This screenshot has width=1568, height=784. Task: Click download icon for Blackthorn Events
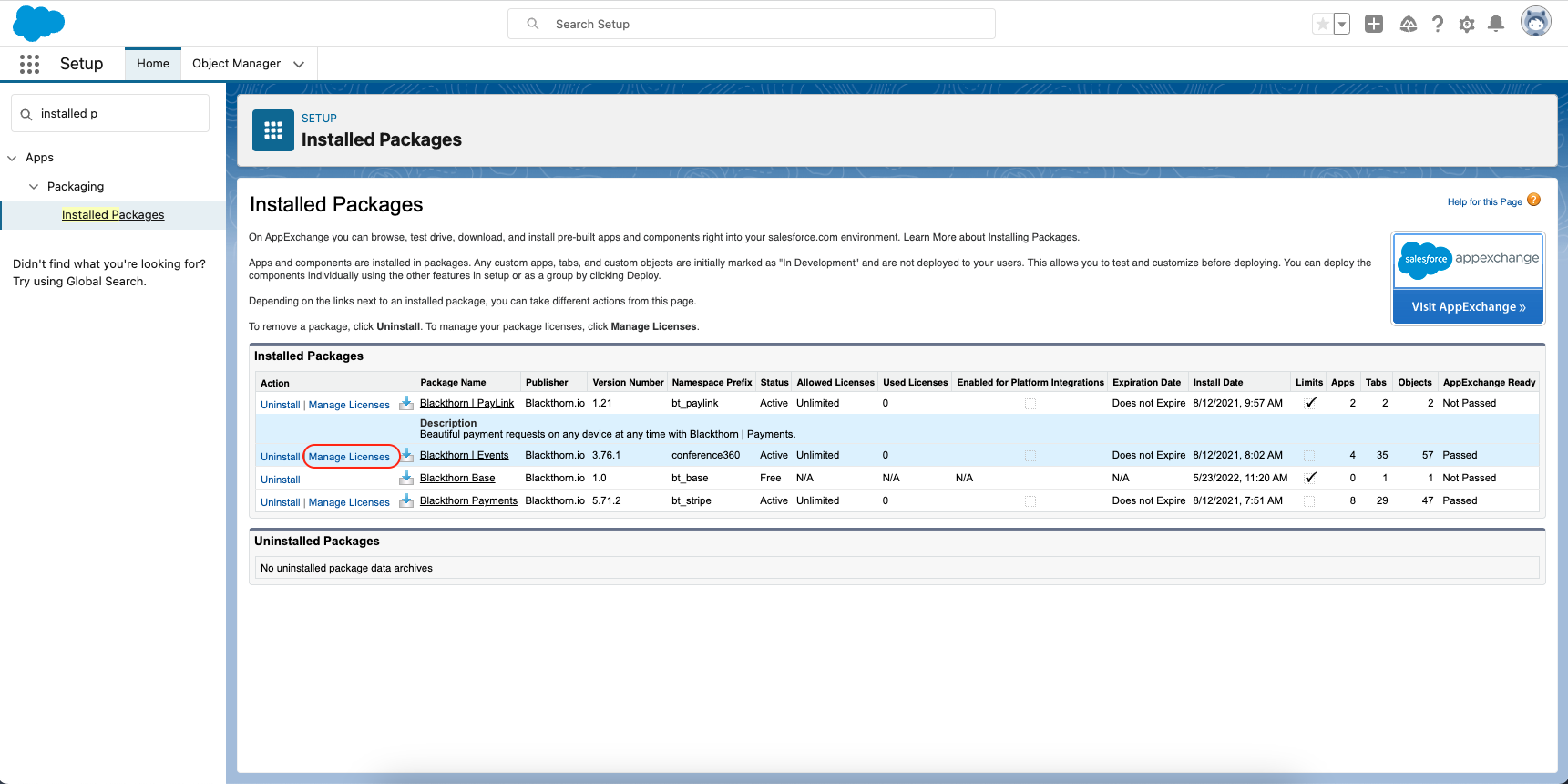point(406,455)
